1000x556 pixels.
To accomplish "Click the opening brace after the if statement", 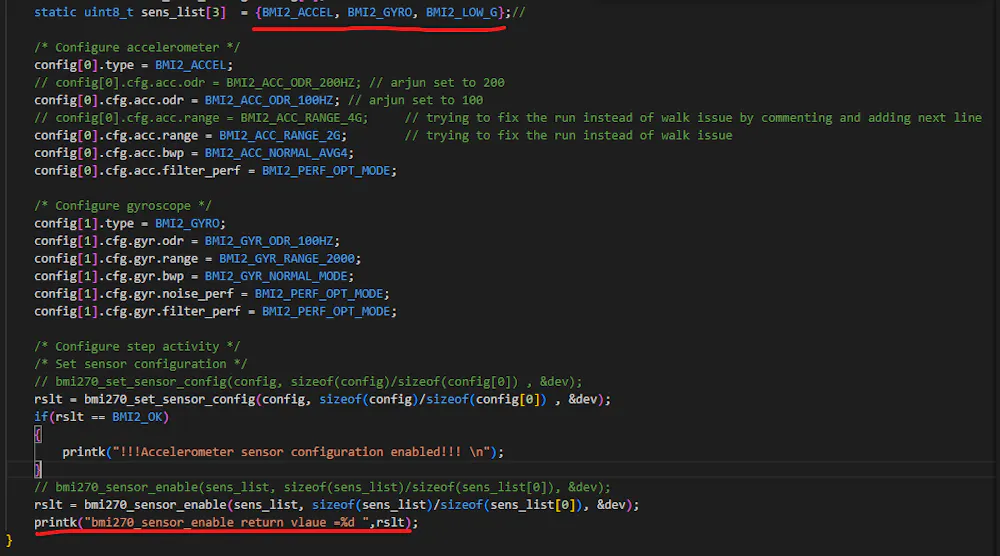I will point(38,434).
